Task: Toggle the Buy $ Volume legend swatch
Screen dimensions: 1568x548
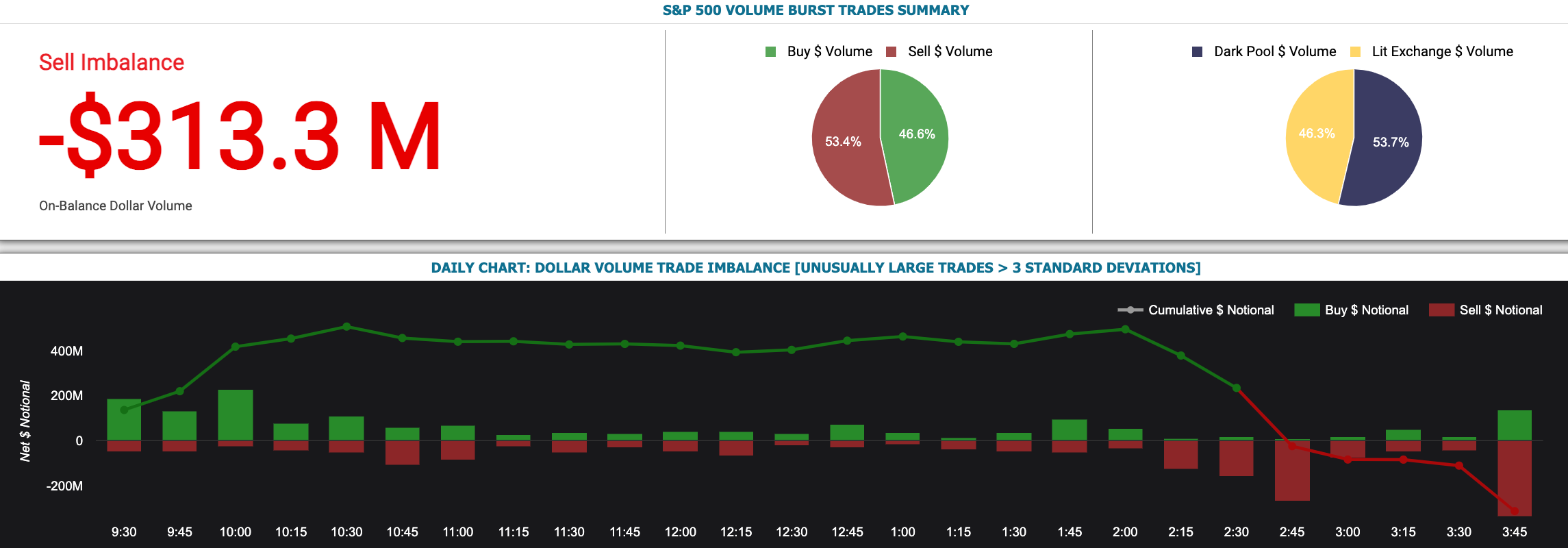Action: tap(770, 51)
